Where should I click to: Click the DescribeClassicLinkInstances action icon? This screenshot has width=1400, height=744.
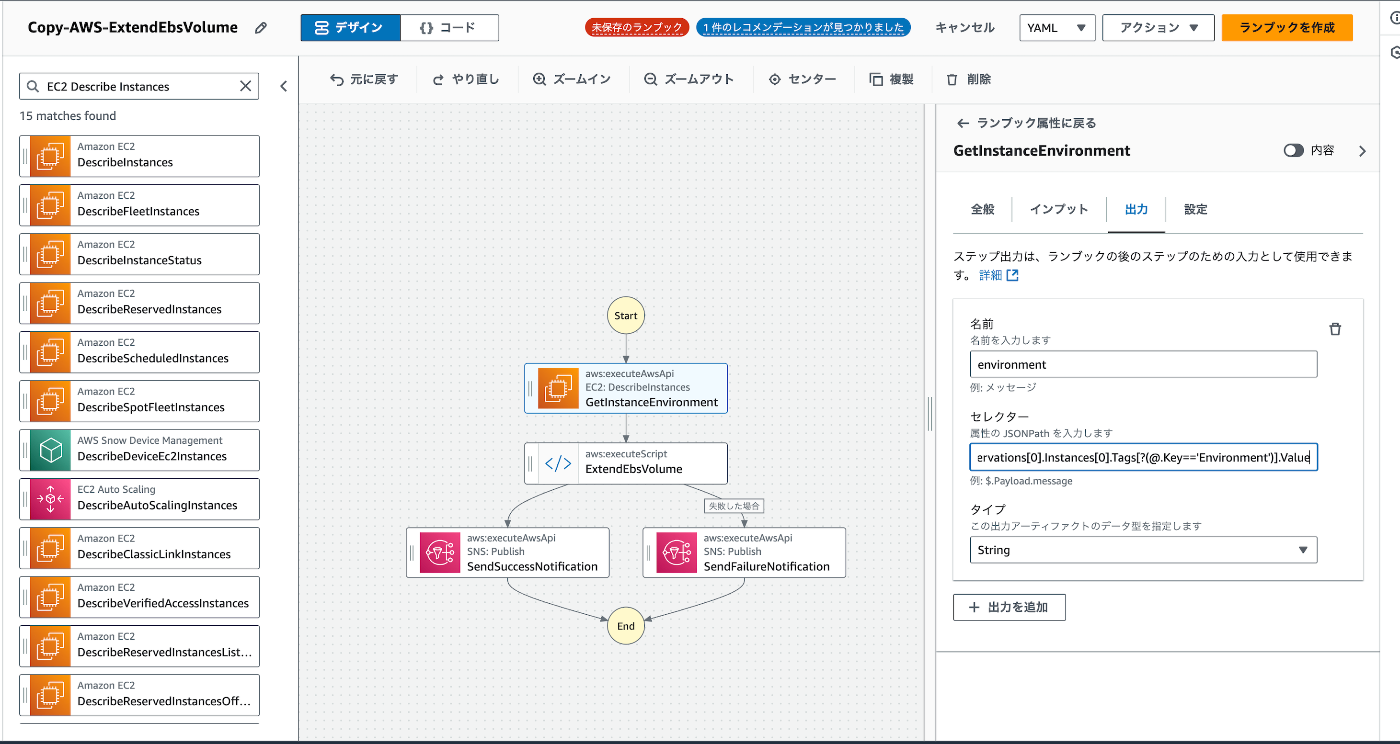[50, 548]
